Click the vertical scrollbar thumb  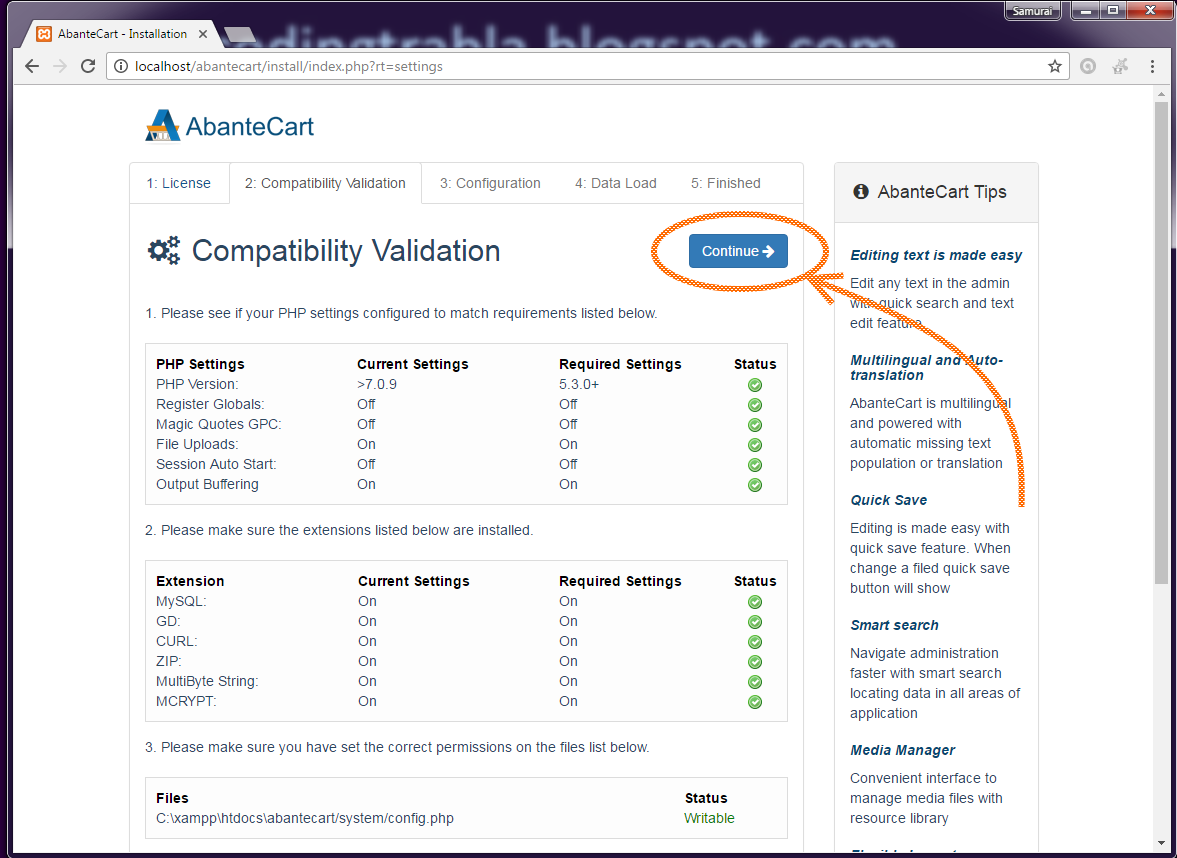click(1161, 342)
